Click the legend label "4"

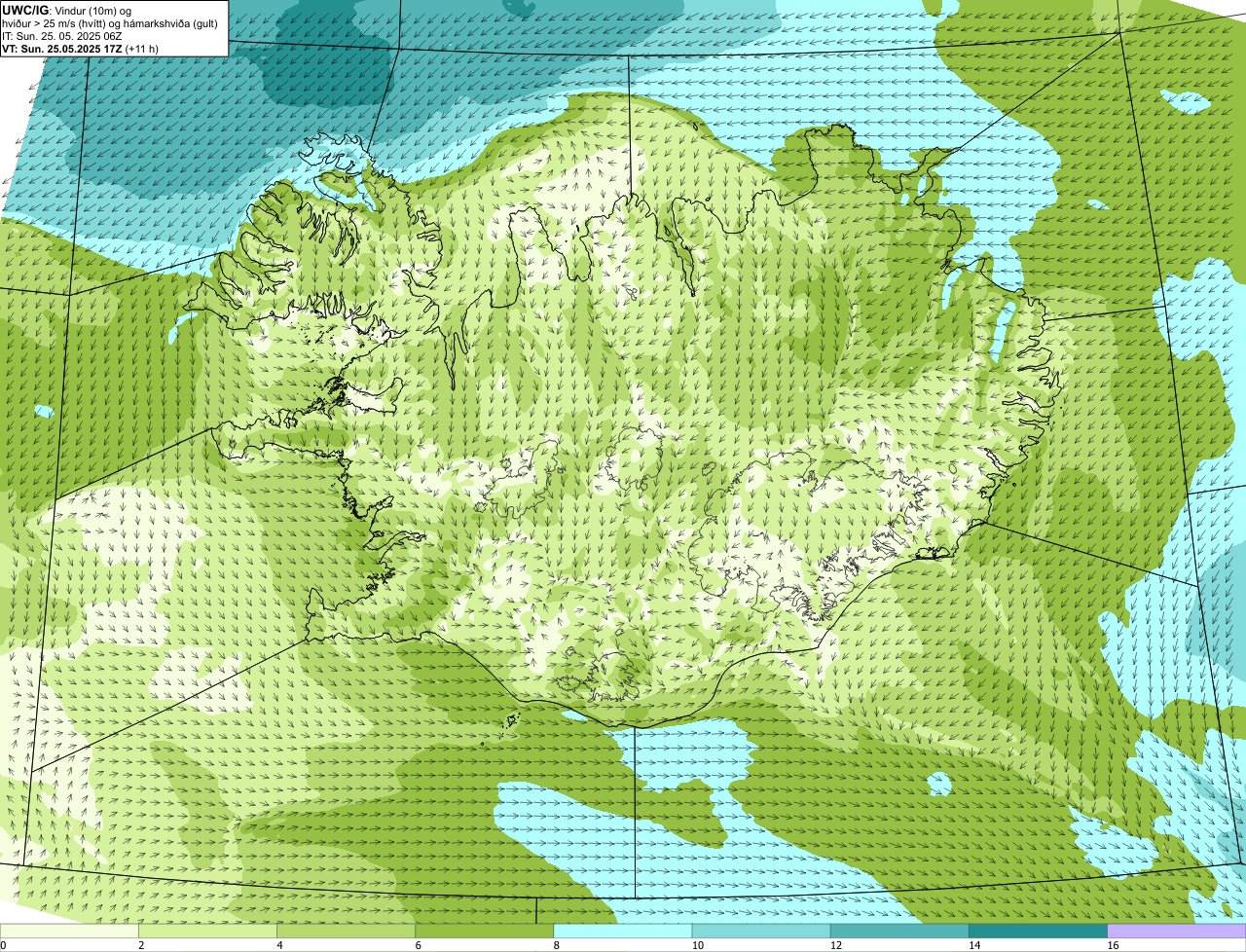[279, 945]
